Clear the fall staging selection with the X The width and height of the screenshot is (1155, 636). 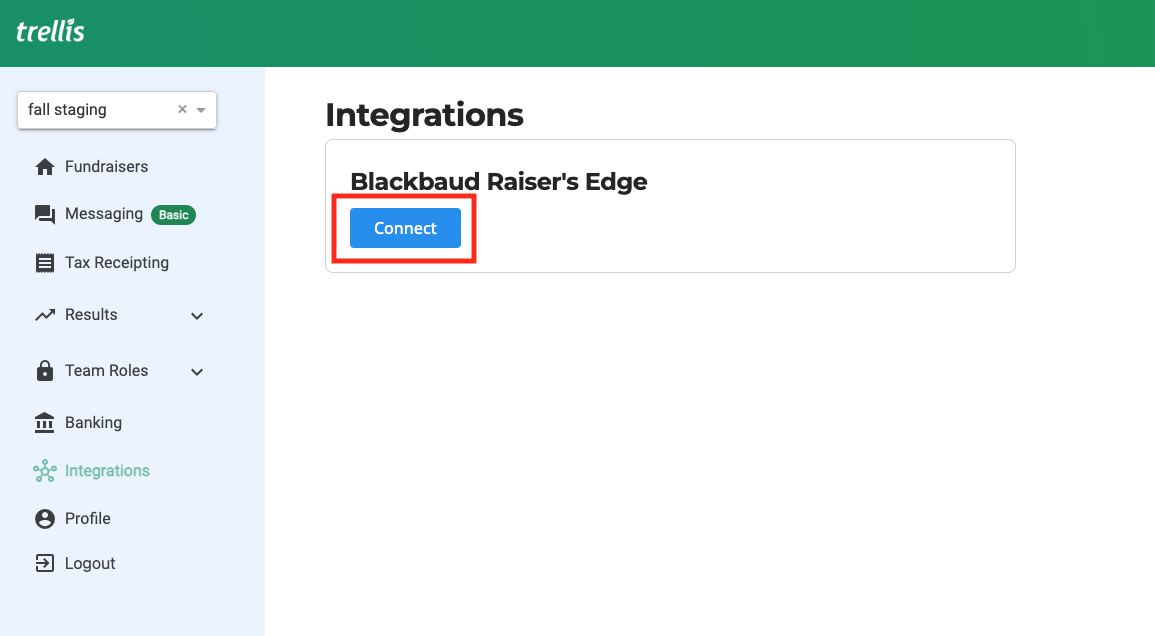(181, 109)
